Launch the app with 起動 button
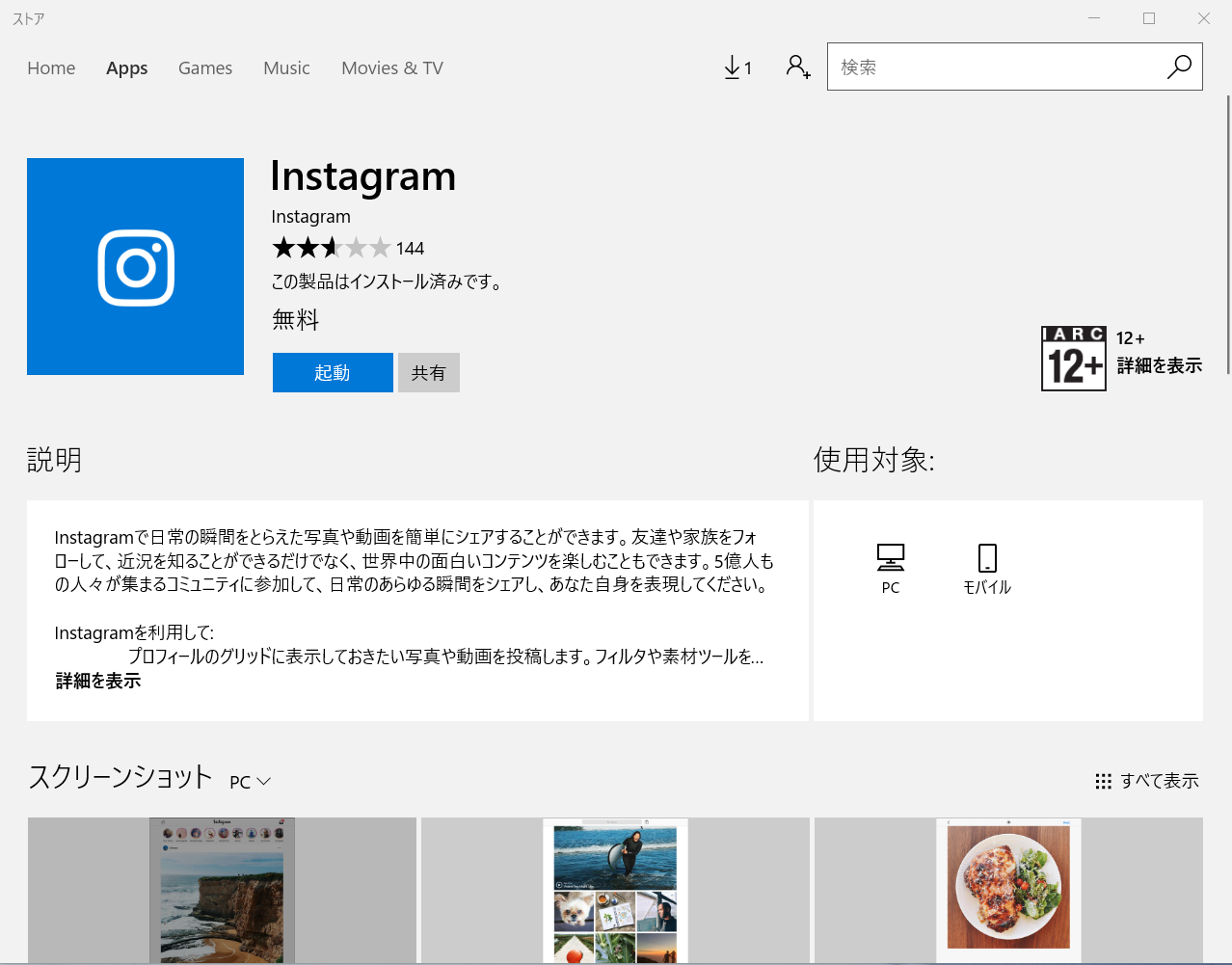 coord(333,372)
